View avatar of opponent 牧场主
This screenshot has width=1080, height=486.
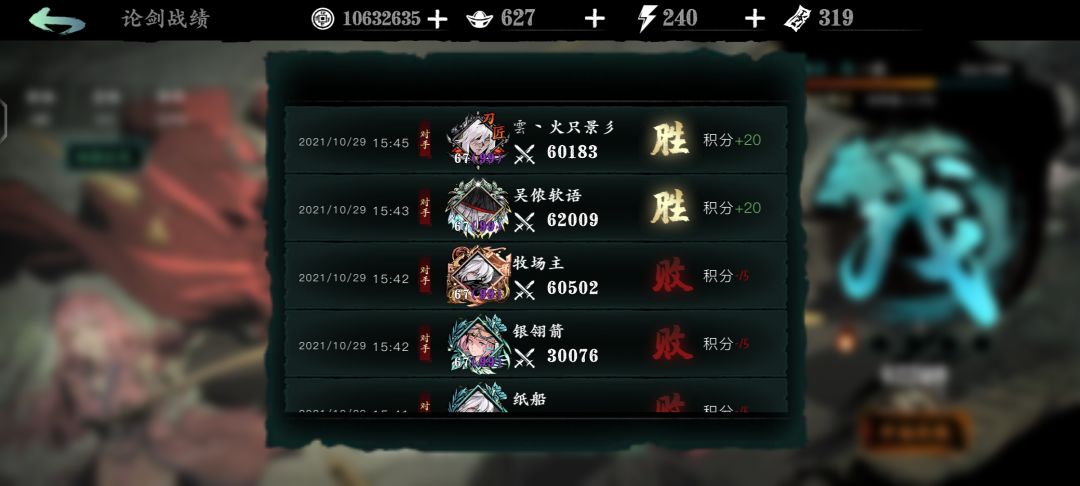click(478, 275)
